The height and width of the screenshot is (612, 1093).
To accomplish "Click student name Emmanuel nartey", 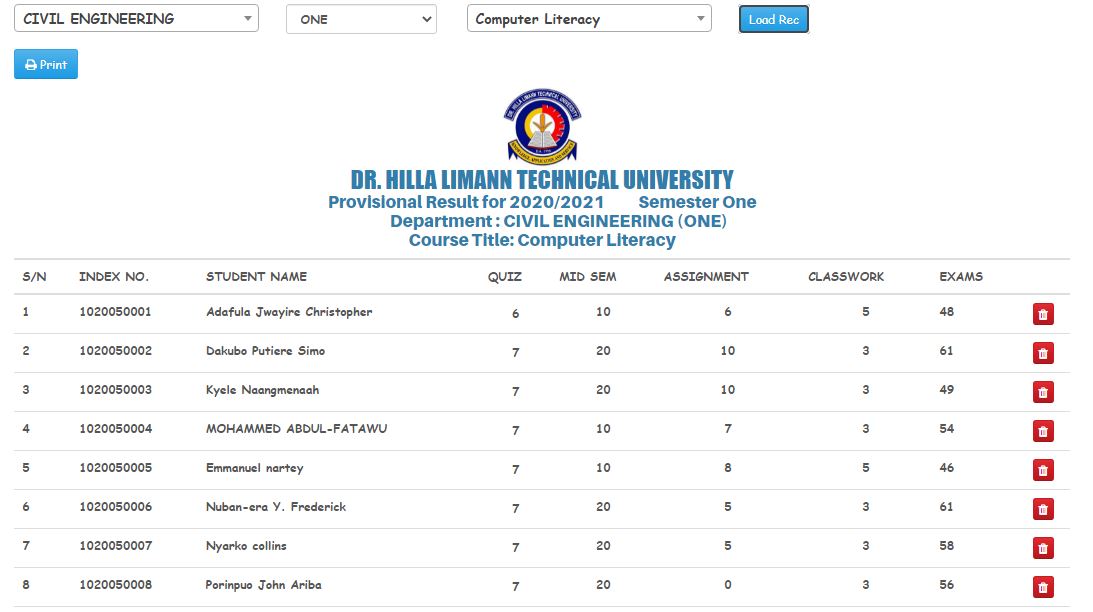I will [x=254, y=468].
